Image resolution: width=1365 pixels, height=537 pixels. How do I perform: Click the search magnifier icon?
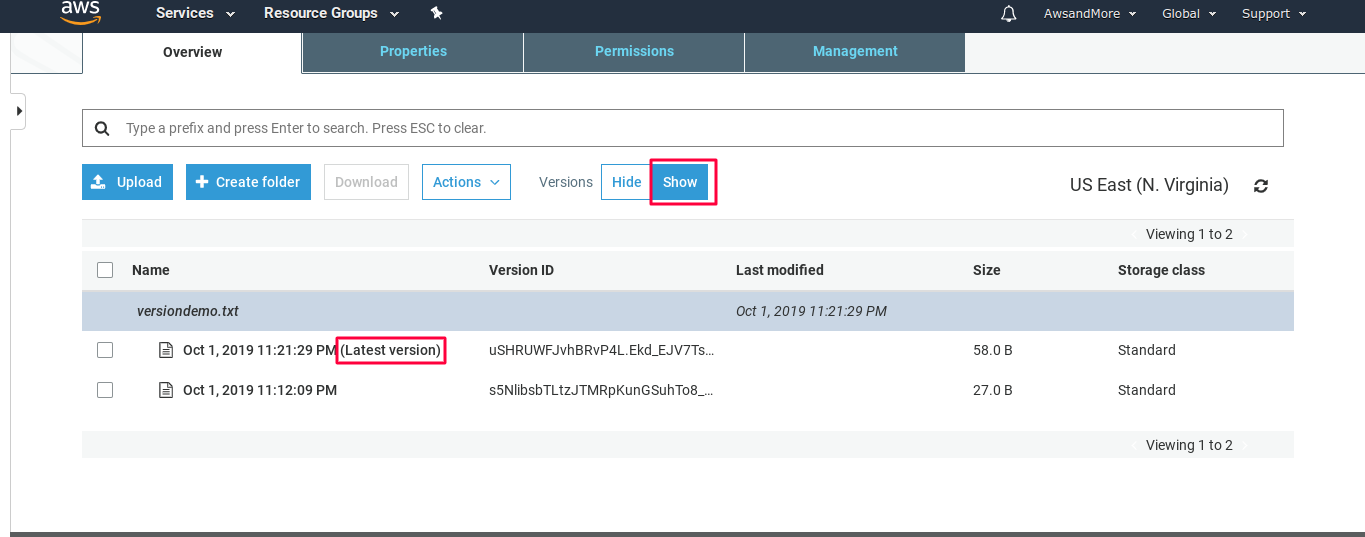coord(102,128)
